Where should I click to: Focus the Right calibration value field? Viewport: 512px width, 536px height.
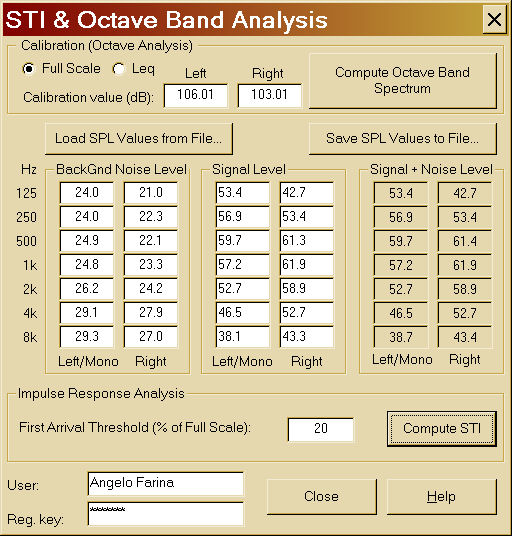[x=270, y=95]
